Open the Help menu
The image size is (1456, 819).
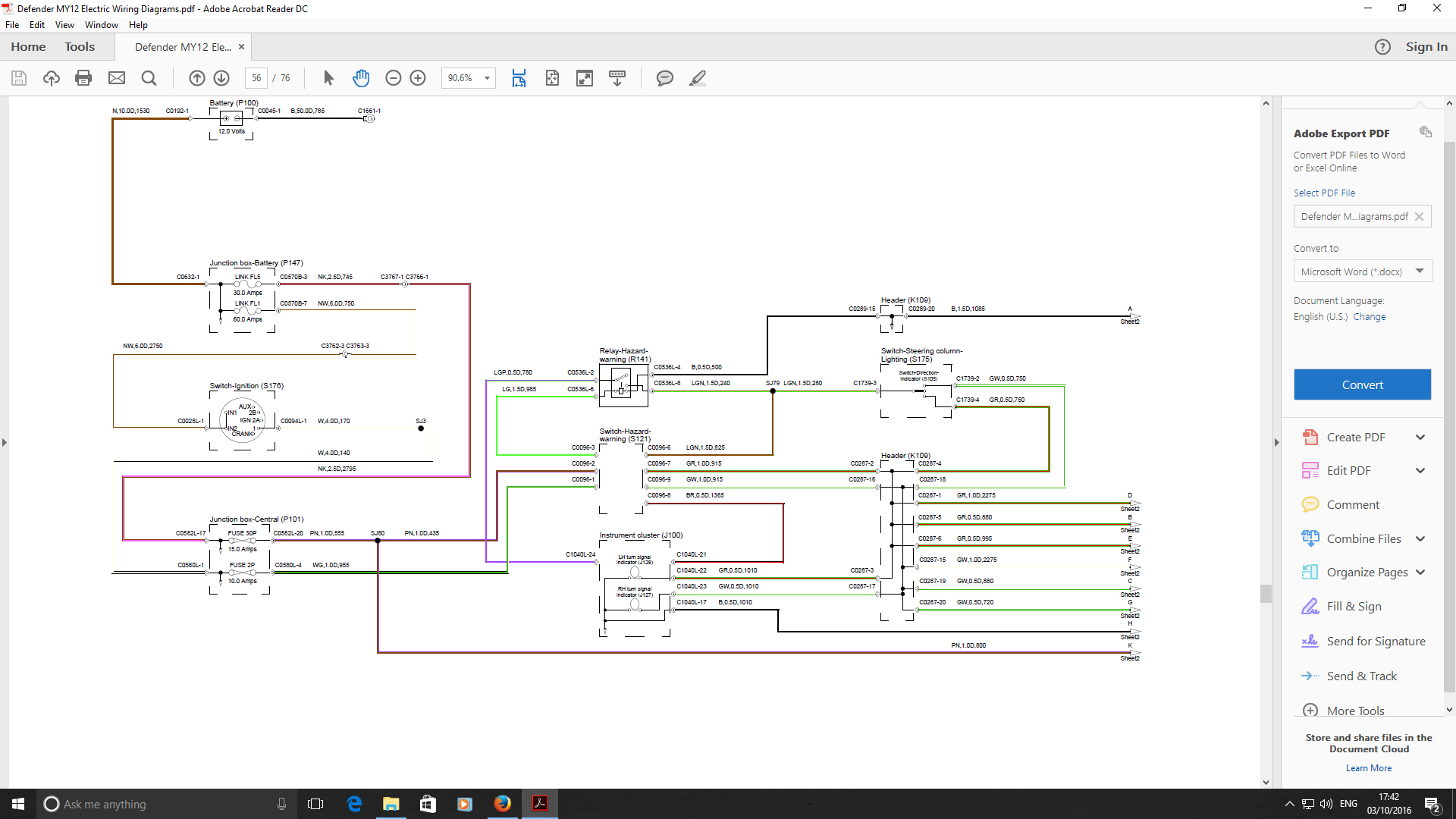(x=138, y=25)
